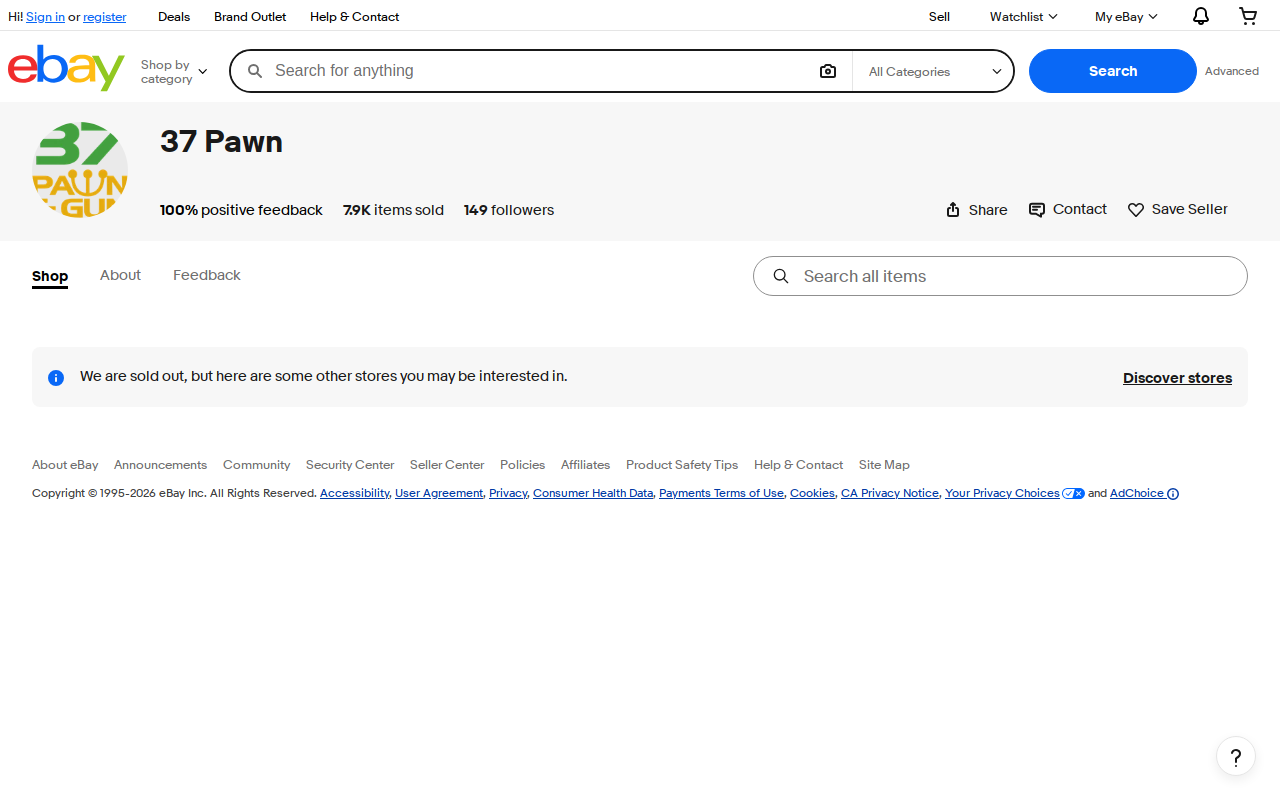Focus the Search all items field
The height and width of the screenshot is (800, 1280).
[x=1000, y=276]
